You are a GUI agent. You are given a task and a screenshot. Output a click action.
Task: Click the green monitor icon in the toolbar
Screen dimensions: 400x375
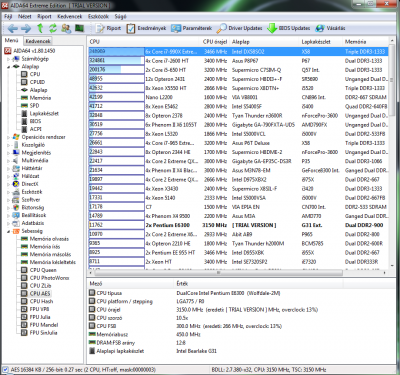[x=79, y=28]
